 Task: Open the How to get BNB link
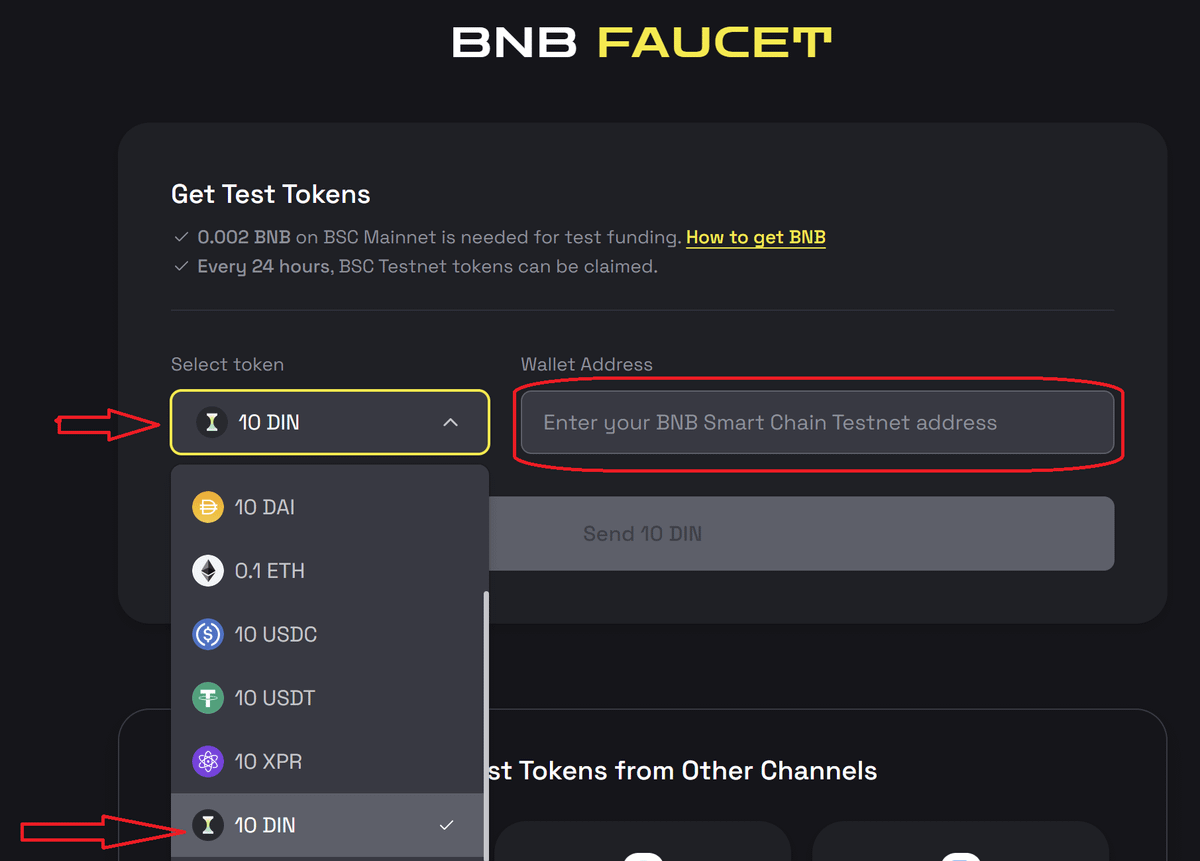(x=756, y=237)
